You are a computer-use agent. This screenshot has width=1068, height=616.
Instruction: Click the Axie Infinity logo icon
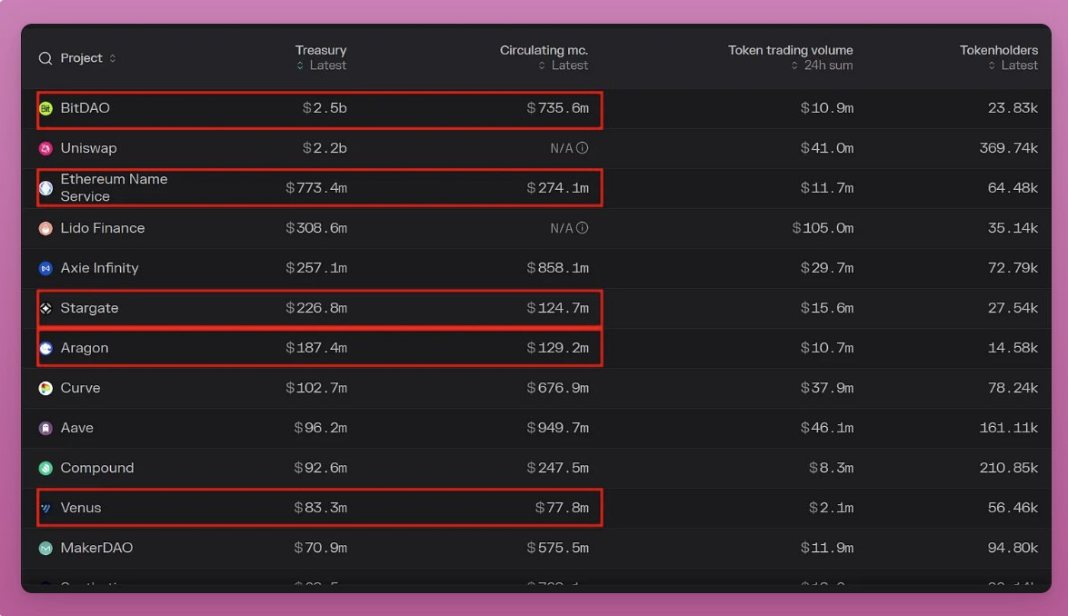[46, 268]
